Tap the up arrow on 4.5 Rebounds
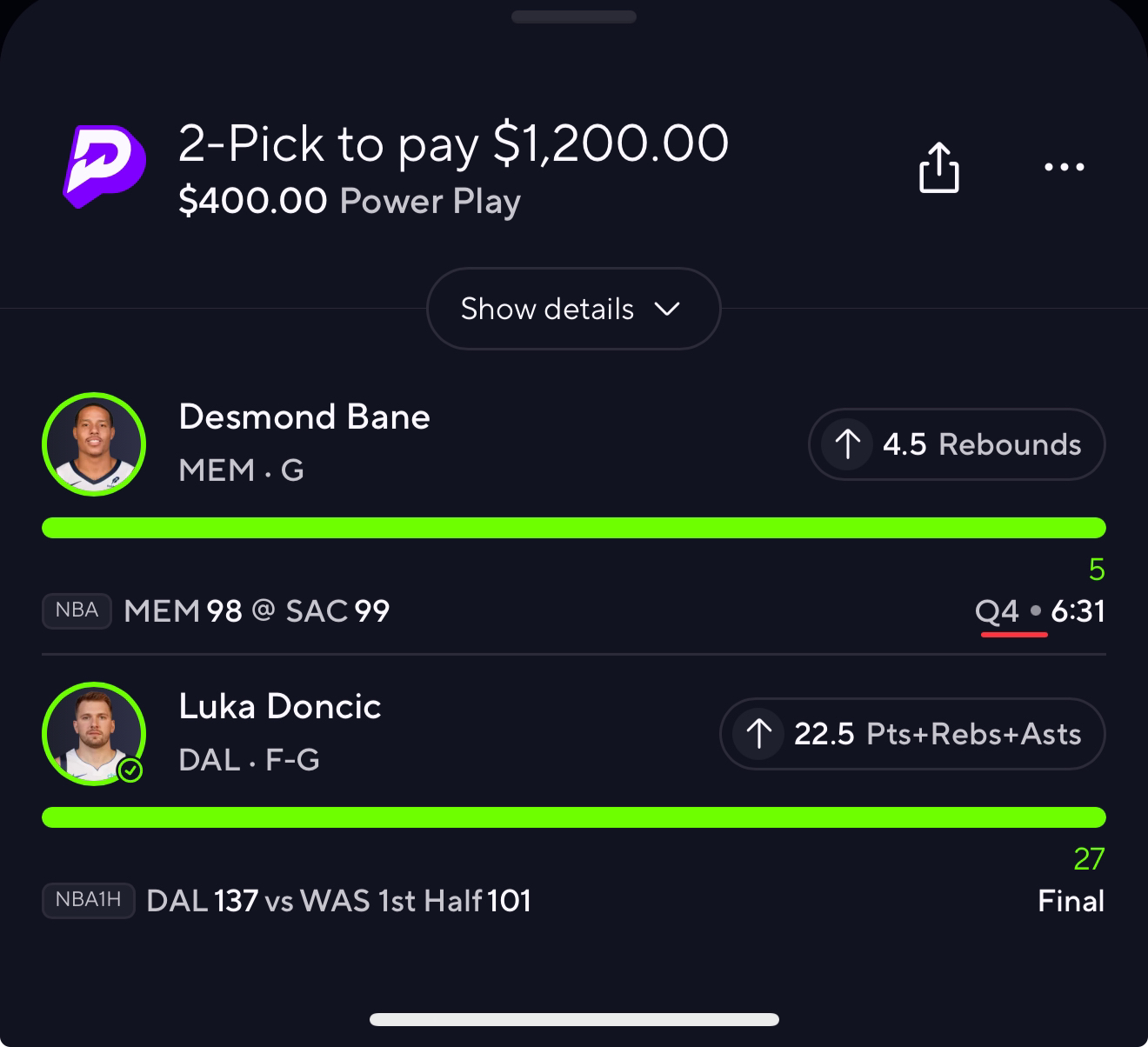Viewport: 1148px width, 1047px height. coord(847,444)
